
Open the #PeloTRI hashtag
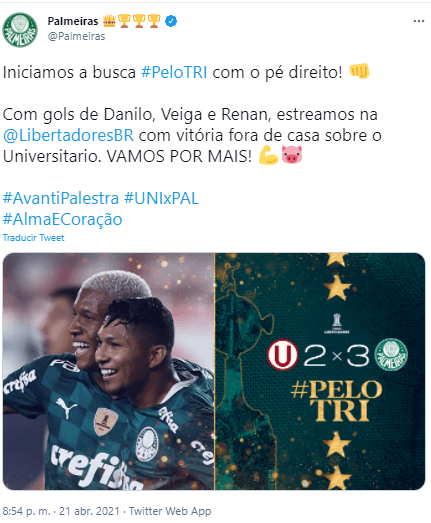click(x=174, y=72)
